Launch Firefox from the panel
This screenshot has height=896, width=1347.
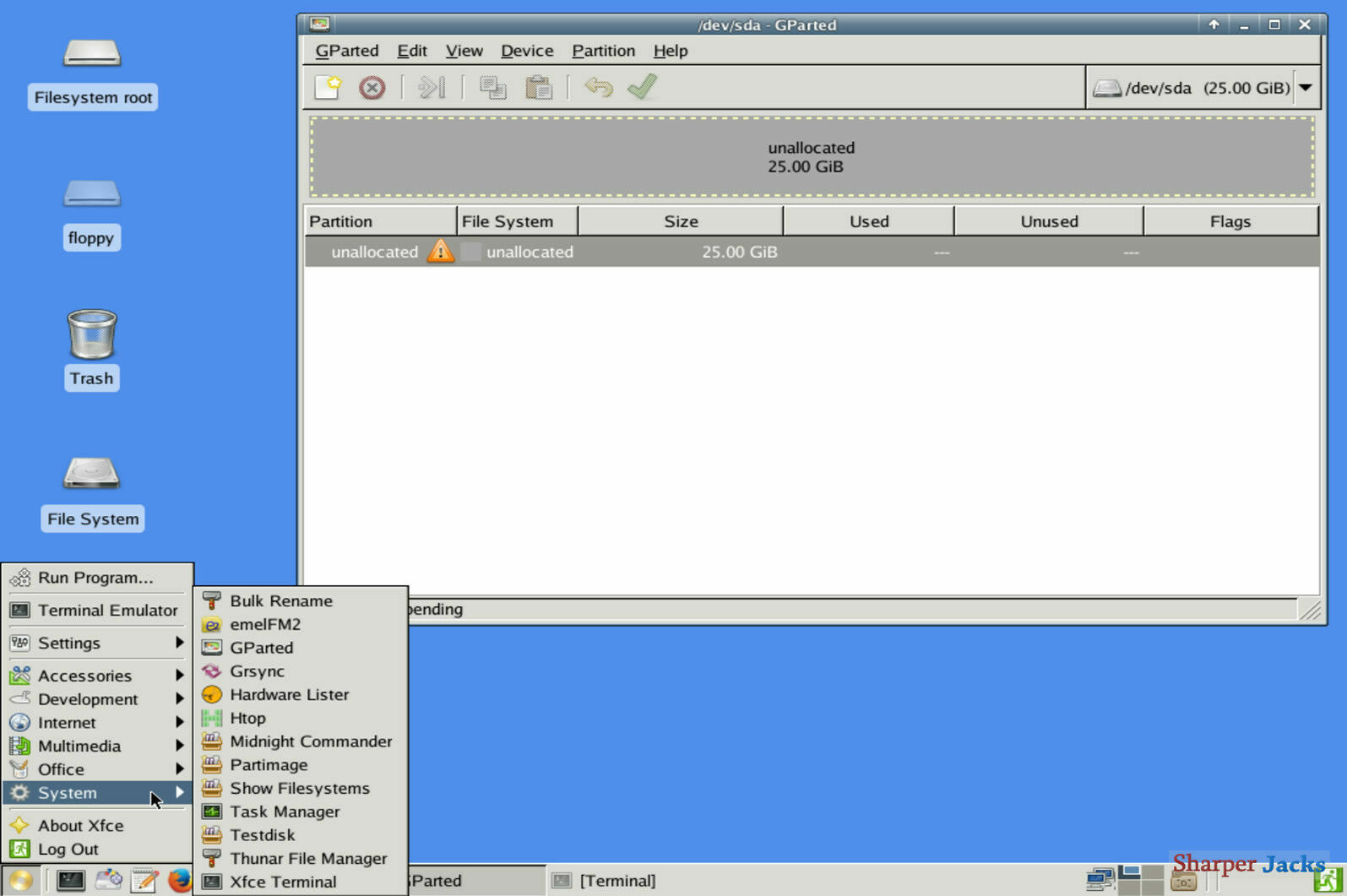click(179, 881)
